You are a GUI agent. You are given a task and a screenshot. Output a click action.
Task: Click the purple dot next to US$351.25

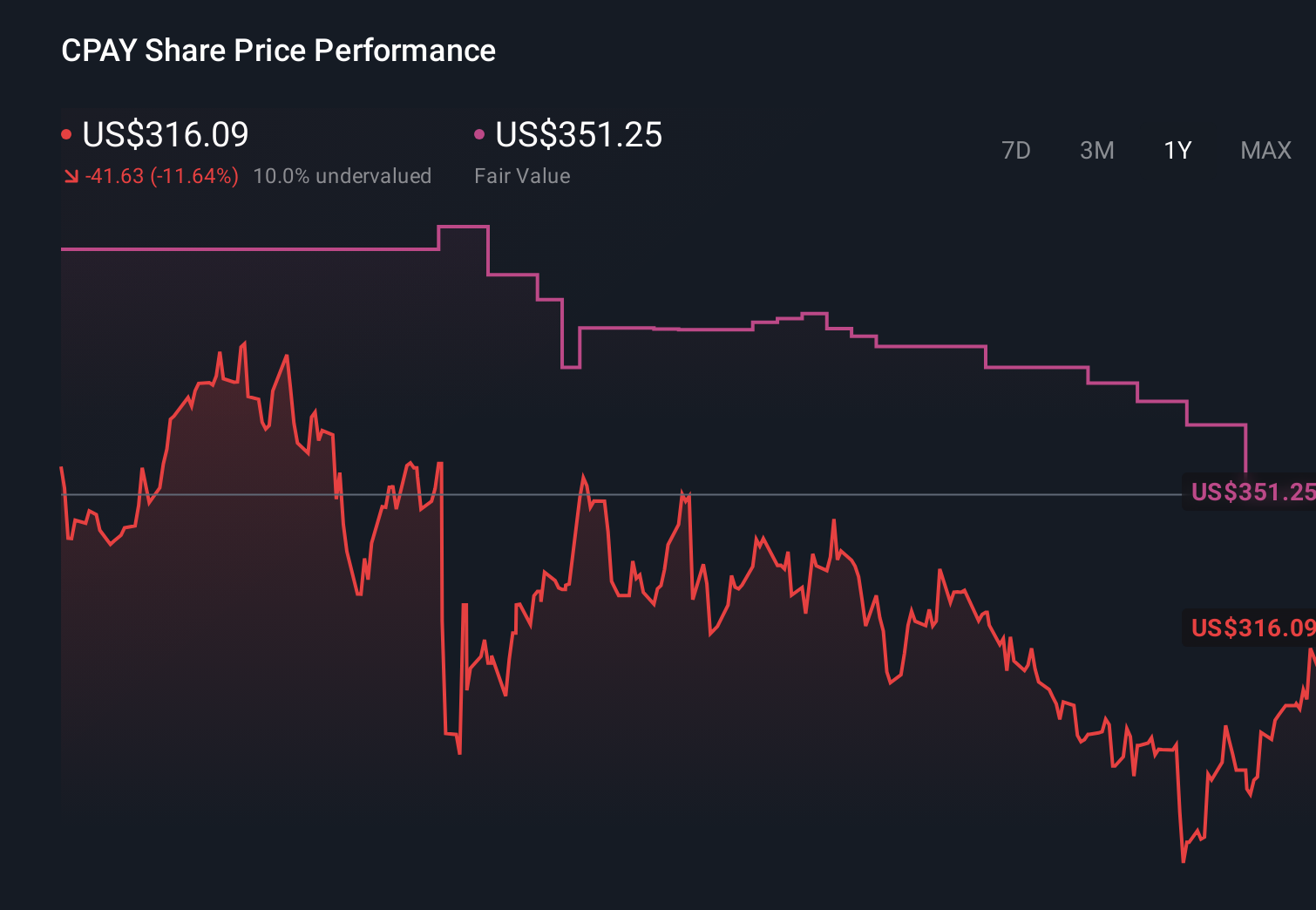click(x=478, y=133)
